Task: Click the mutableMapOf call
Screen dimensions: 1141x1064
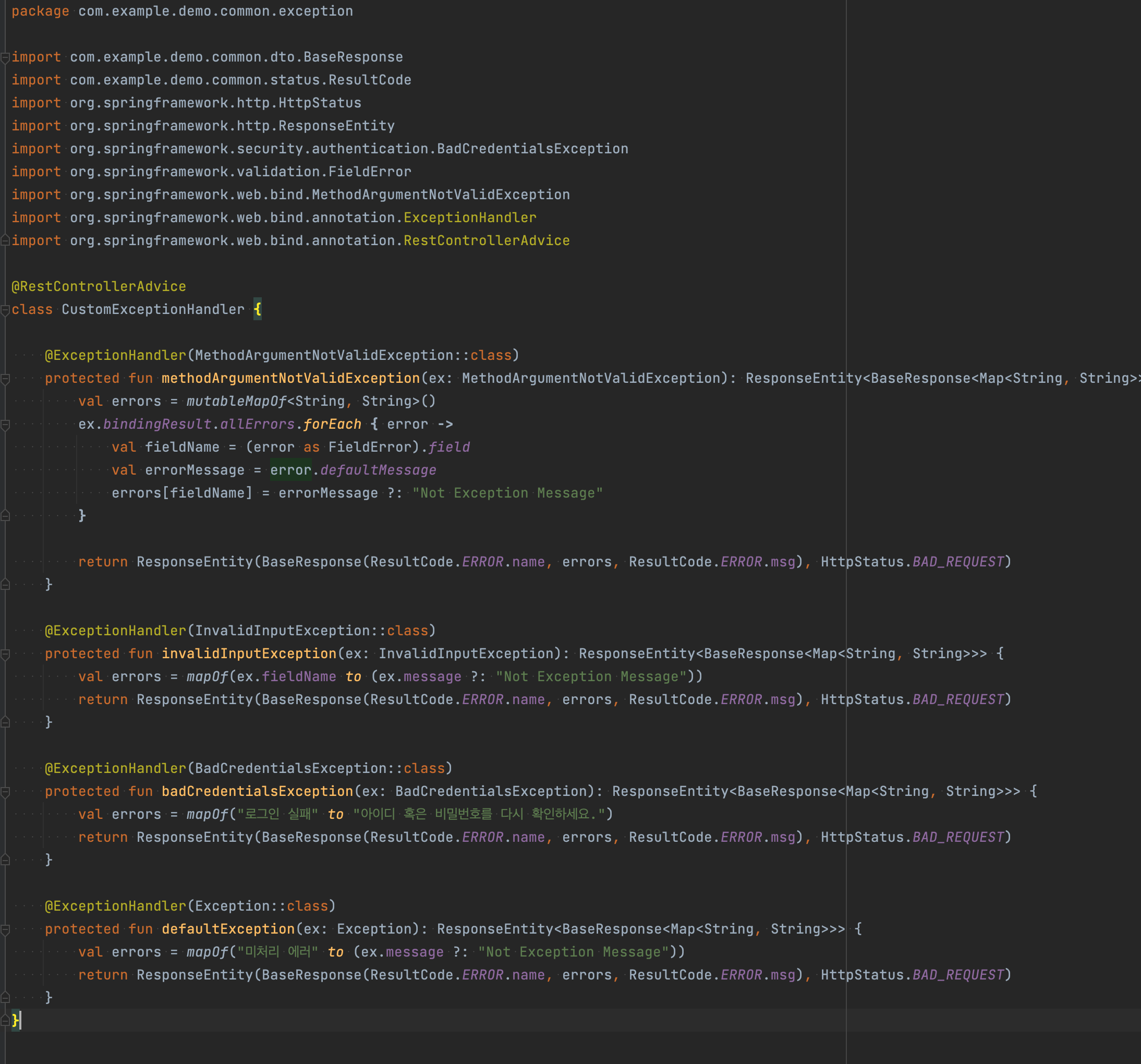Action: (236, 401)
